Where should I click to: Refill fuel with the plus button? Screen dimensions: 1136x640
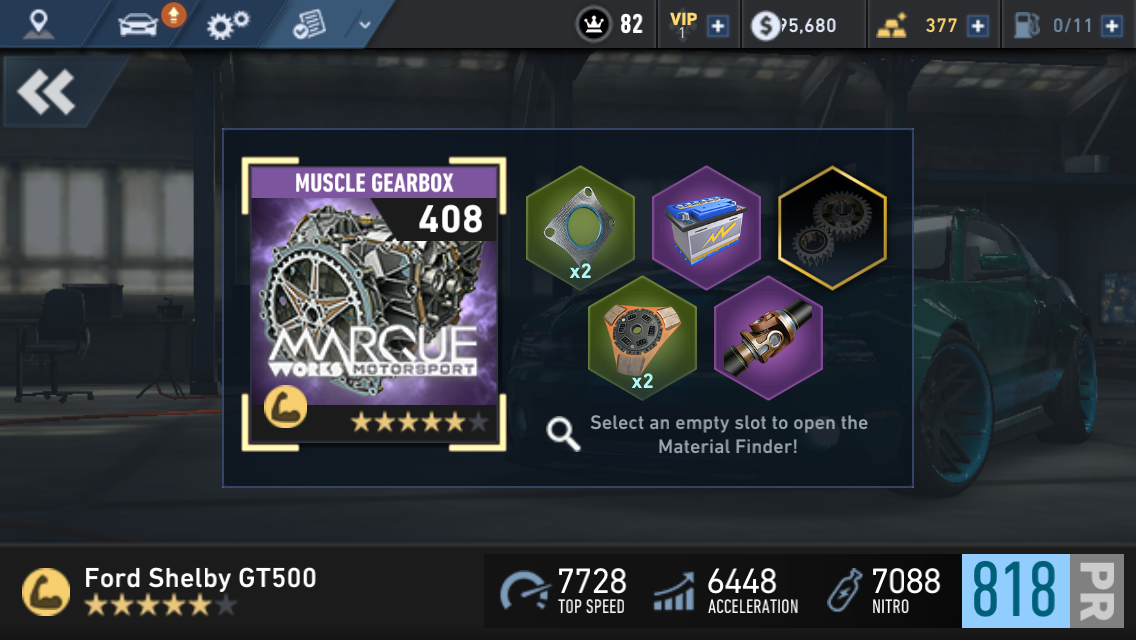pos(1111,26)
